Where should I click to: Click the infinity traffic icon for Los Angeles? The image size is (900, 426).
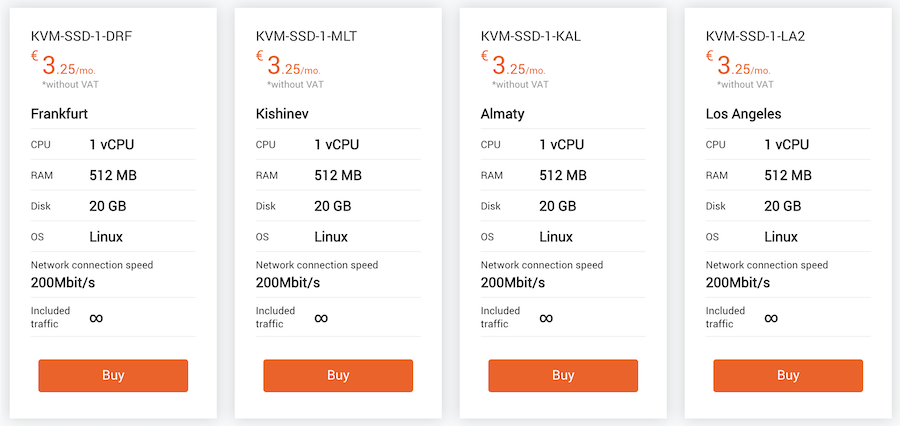pos(771,318)
